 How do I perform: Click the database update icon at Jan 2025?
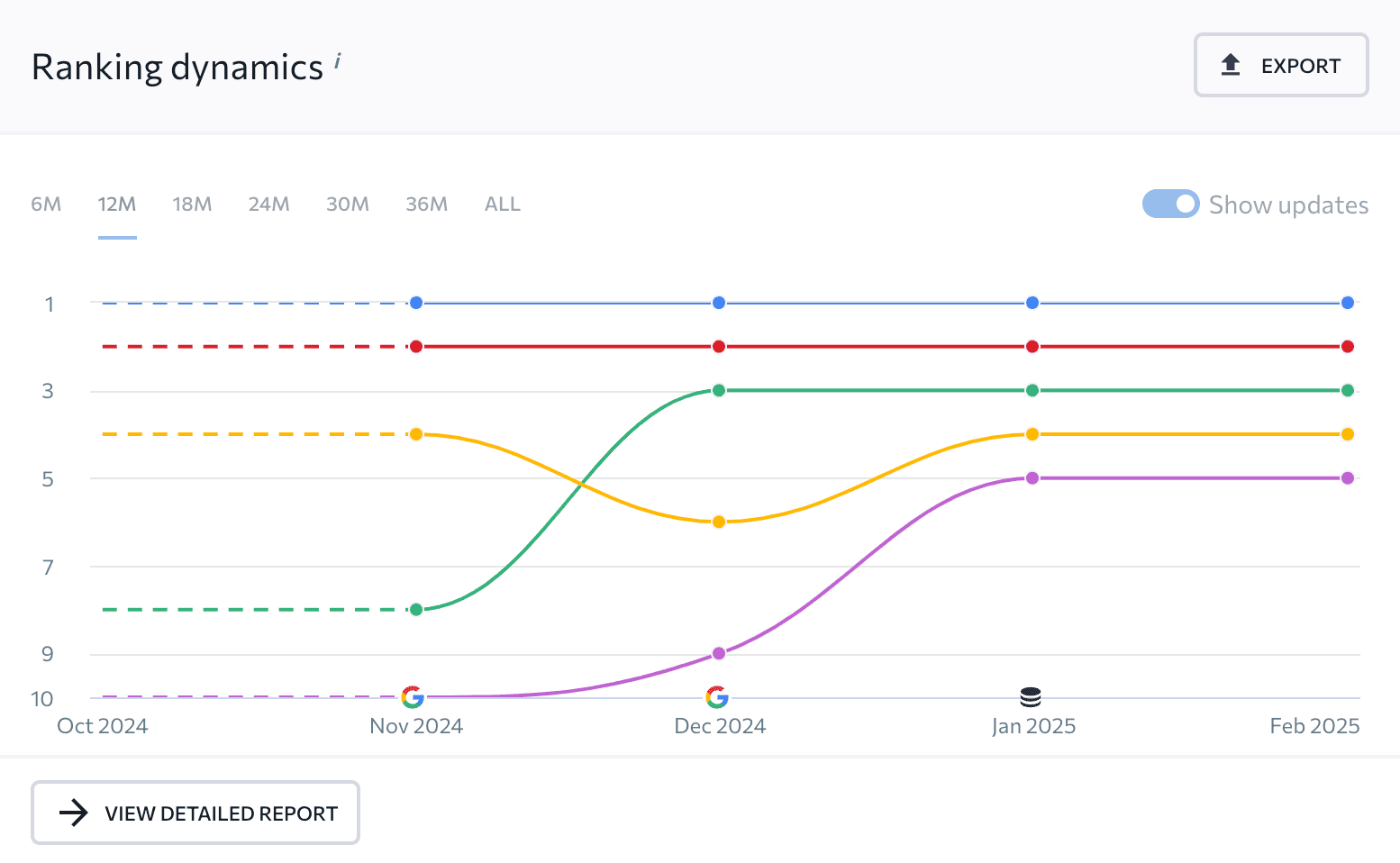[x=1031, y=697]
